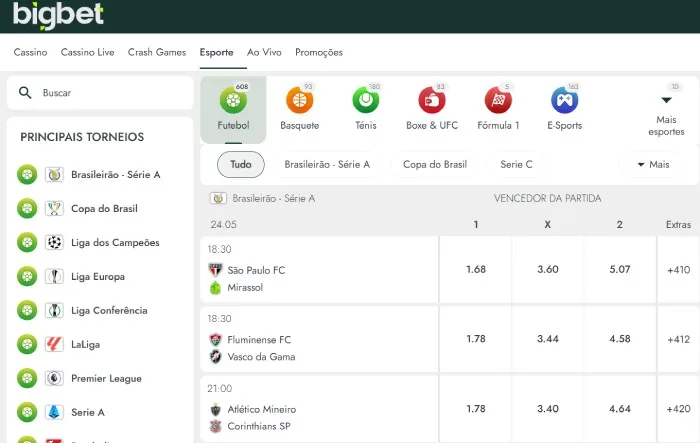Image resolution: width=700 pixels, height=443 pixels.
Task: Open Fluminense FC match details
Action: coord(320,339)
